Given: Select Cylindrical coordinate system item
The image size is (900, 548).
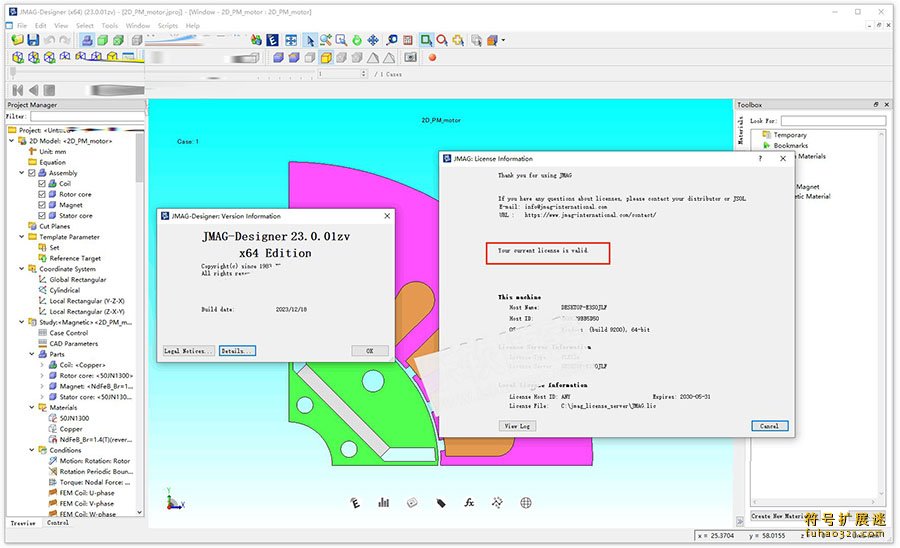Looking at the screenshot, I should tap(65, 290).
